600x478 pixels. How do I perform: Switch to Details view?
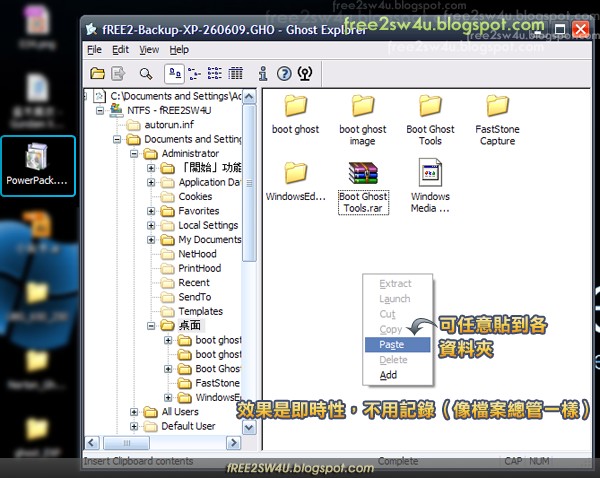click(235, 73)
